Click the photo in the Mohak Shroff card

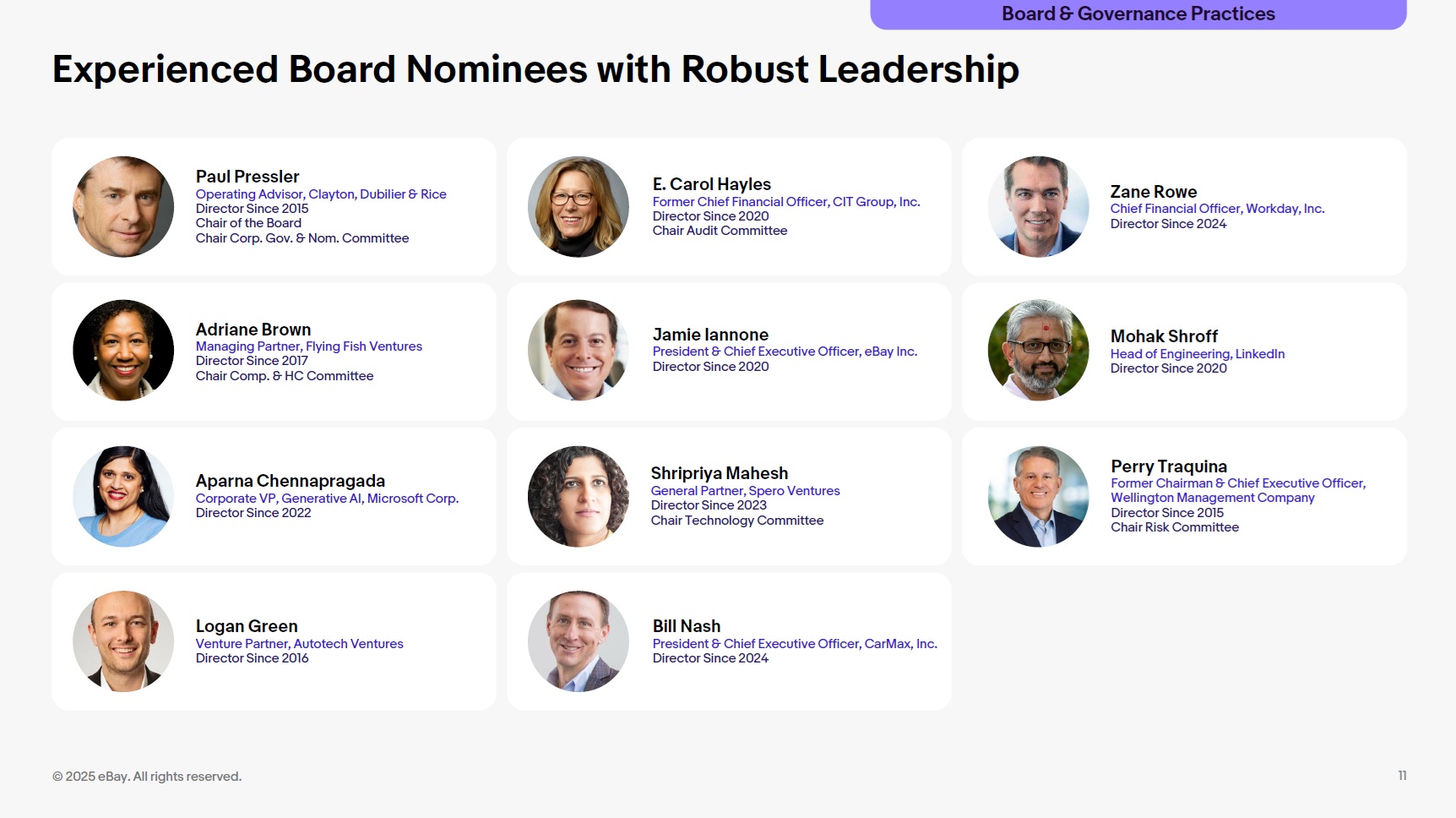click(1038, 351)
